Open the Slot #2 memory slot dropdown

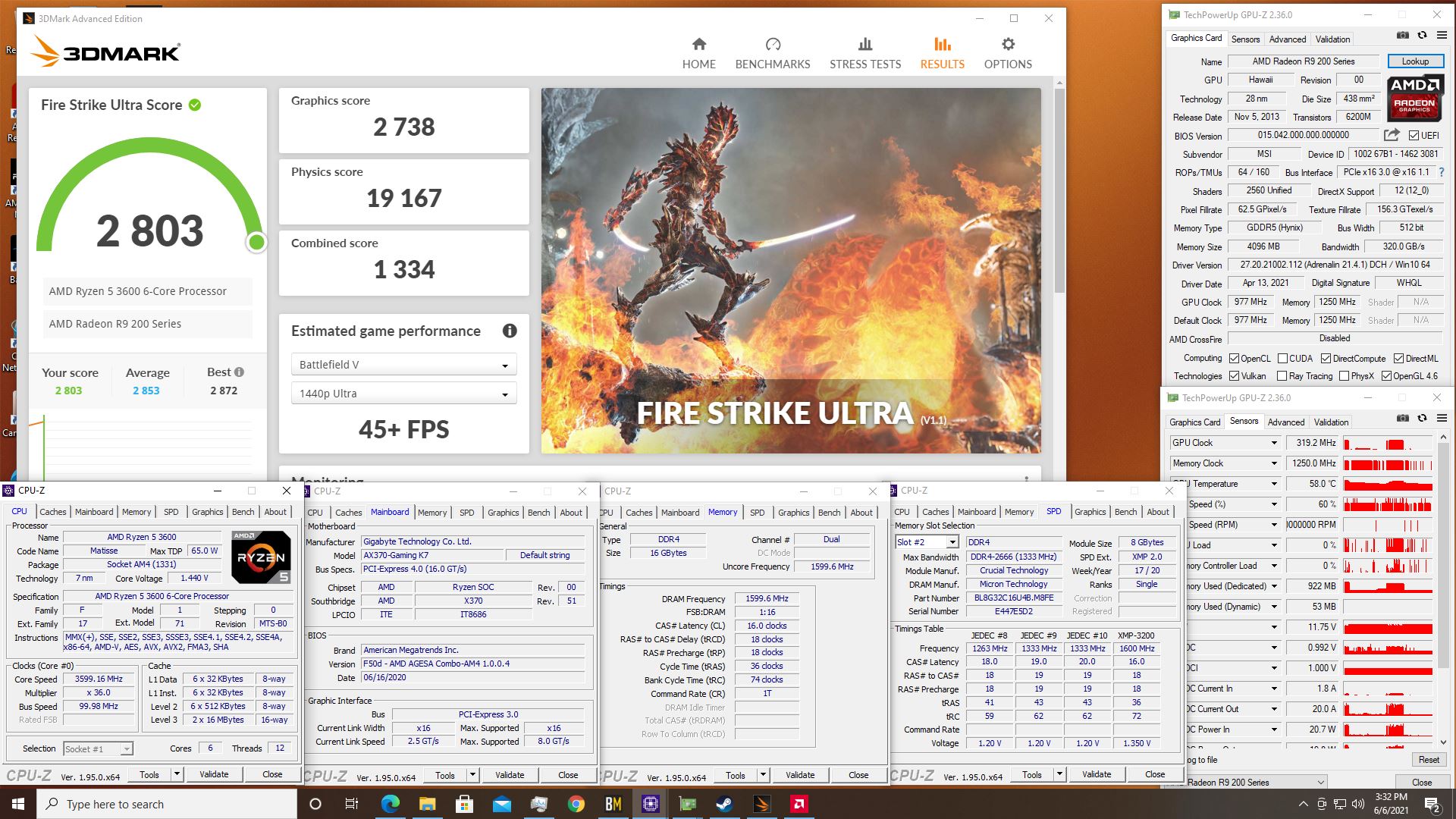[x=927, y=542]
